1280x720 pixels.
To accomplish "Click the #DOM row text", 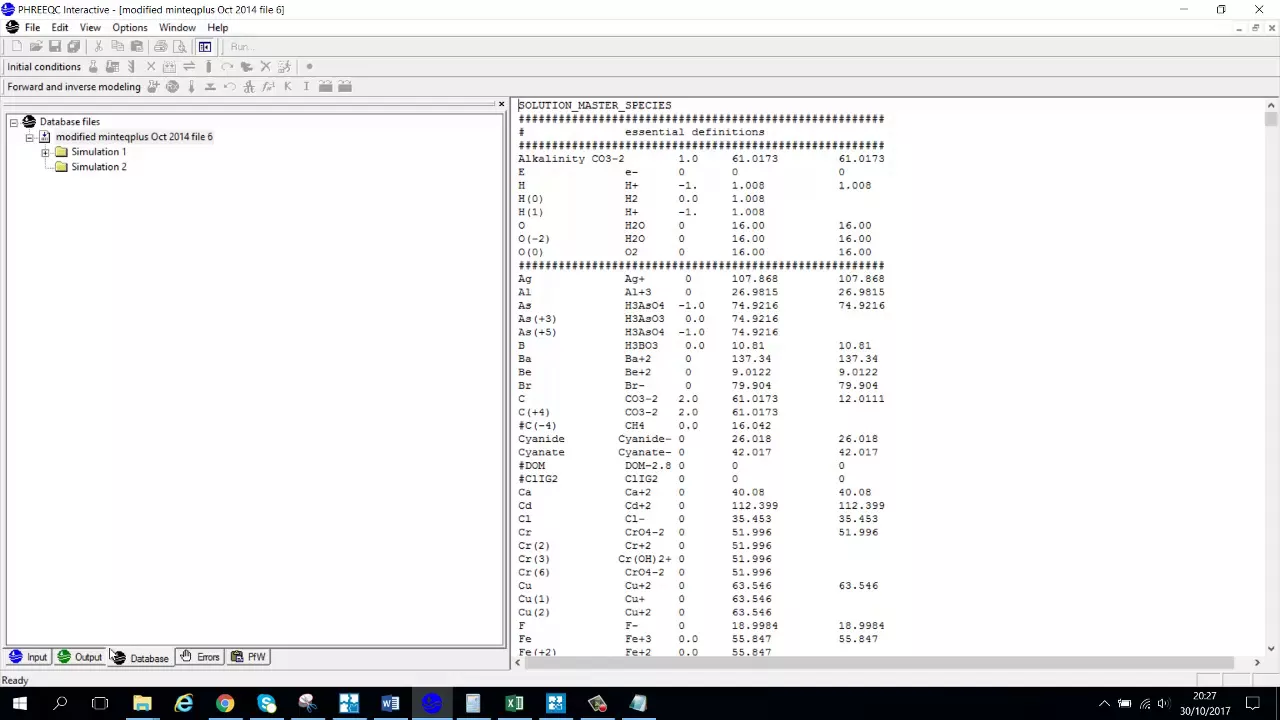I will pyautogui.click(x=682, y=465).
